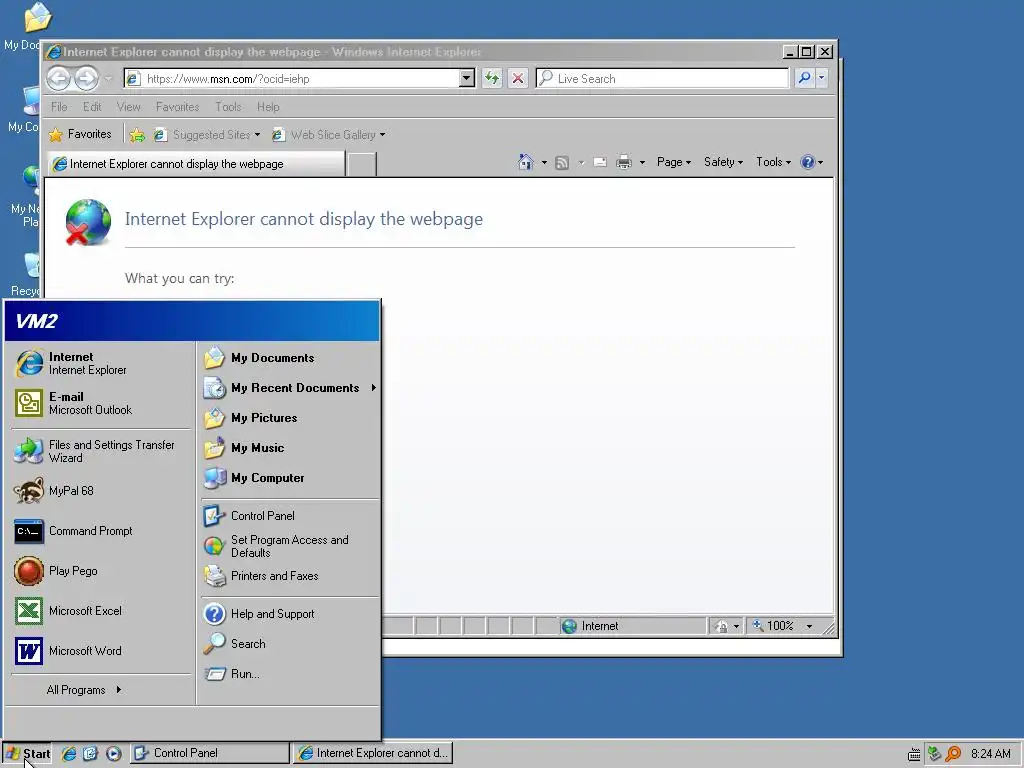The image size is (1024, 768).
Task: Click the Home icon in command bar
Action: pyautogui.click(x=526, y=162)
